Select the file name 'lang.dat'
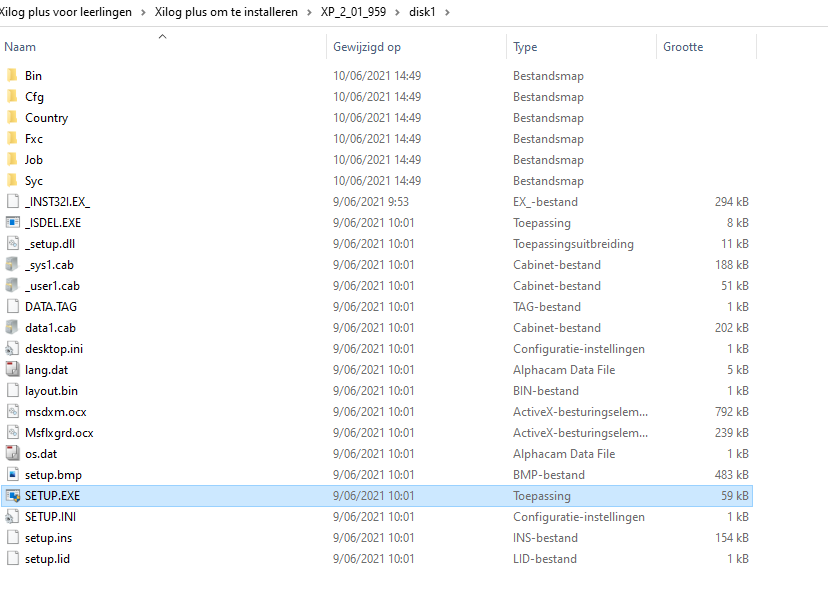828x611 pixels. click(46, 370)
